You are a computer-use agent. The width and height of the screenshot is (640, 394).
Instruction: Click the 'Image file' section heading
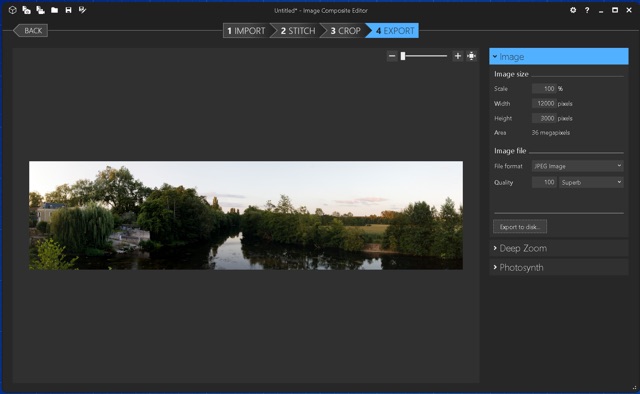pos(510,151)
